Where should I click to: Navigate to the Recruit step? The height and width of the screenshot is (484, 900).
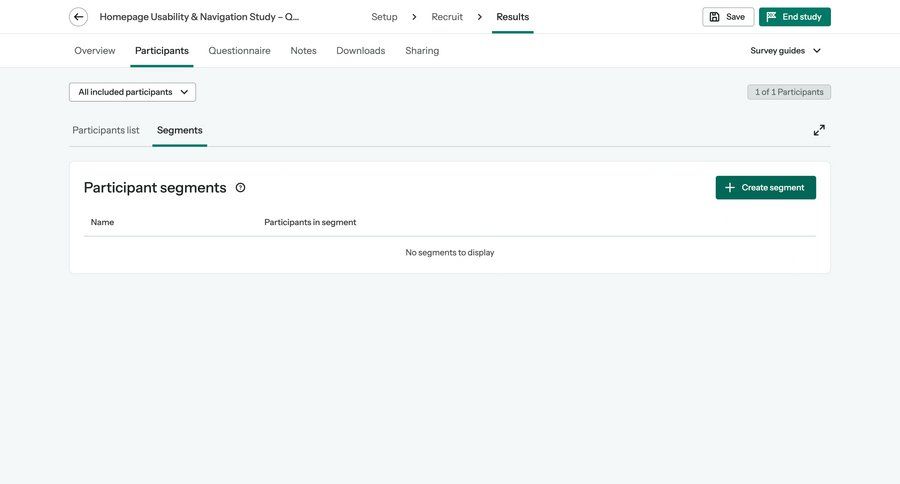(x=447, y=17)
